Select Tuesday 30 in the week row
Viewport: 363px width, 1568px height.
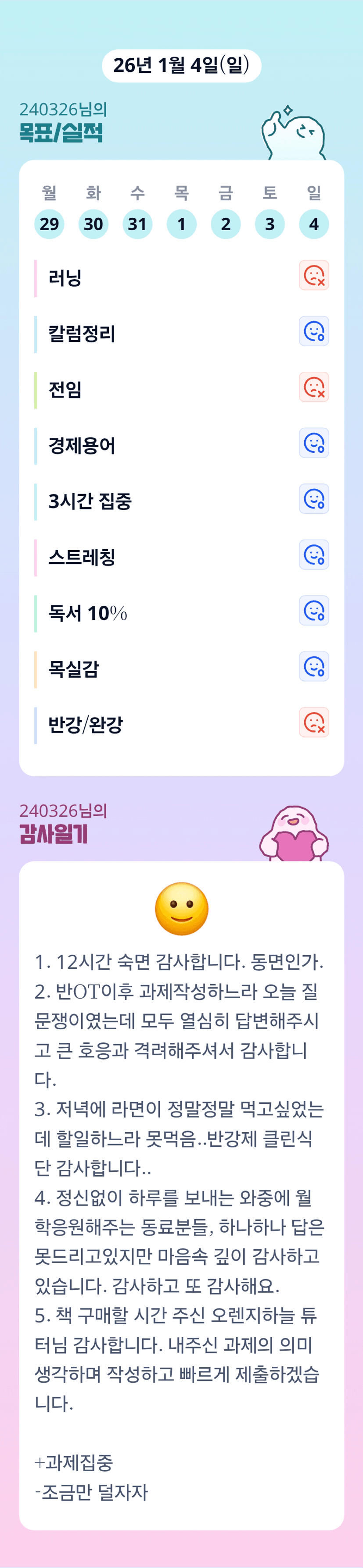93,224
